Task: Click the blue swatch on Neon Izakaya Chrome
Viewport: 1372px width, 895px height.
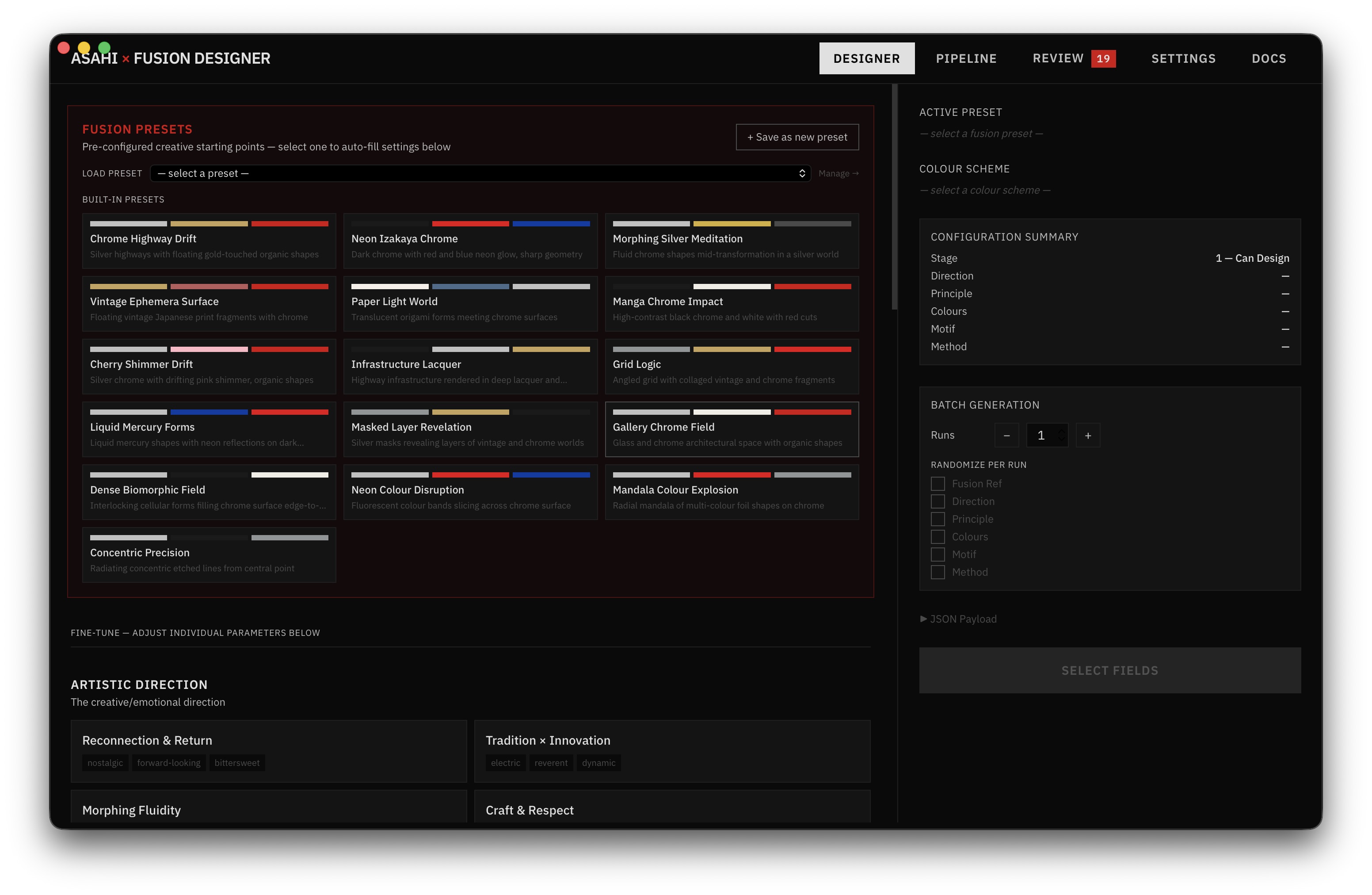Action: click(x=551, y=224)
